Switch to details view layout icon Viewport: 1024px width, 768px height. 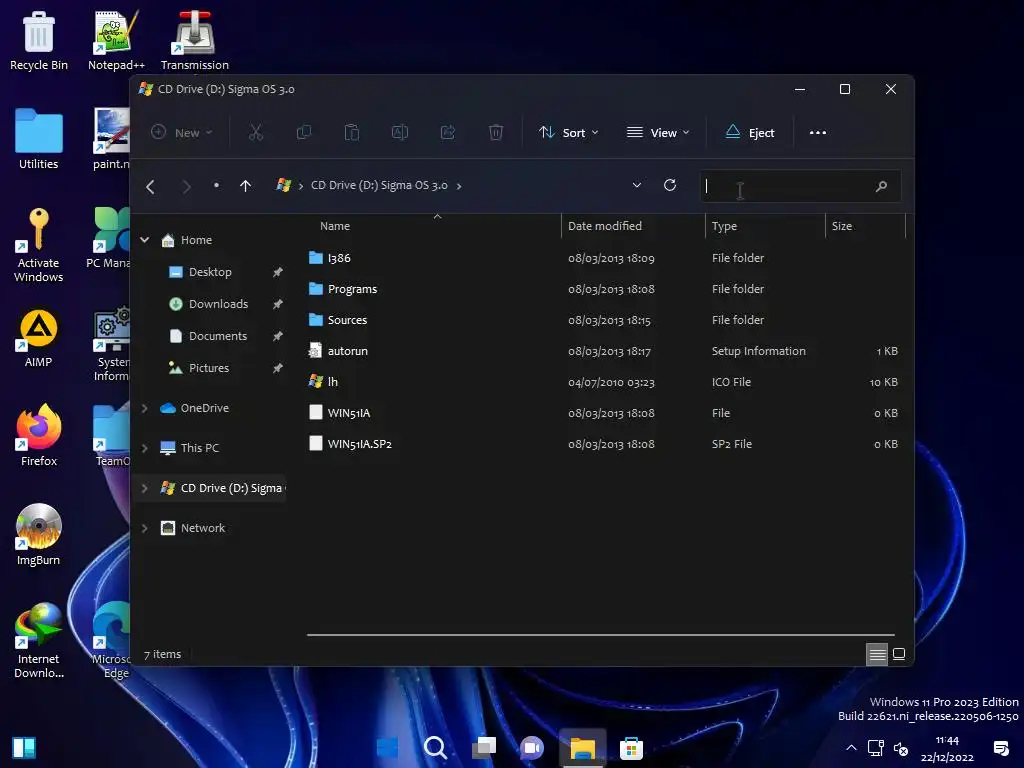click(x=877, y=654)
